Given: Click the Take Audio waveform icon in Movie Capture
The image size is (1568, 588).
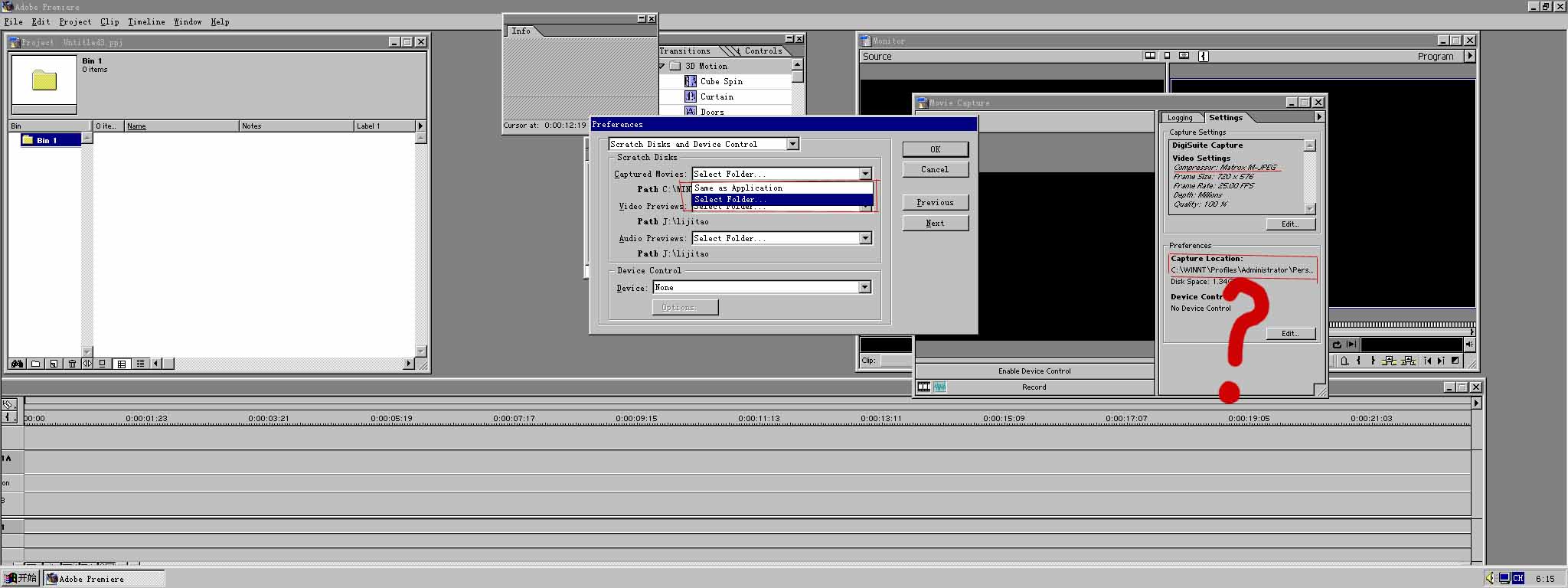Looking at the screenshot, I should tap(940, 387).
